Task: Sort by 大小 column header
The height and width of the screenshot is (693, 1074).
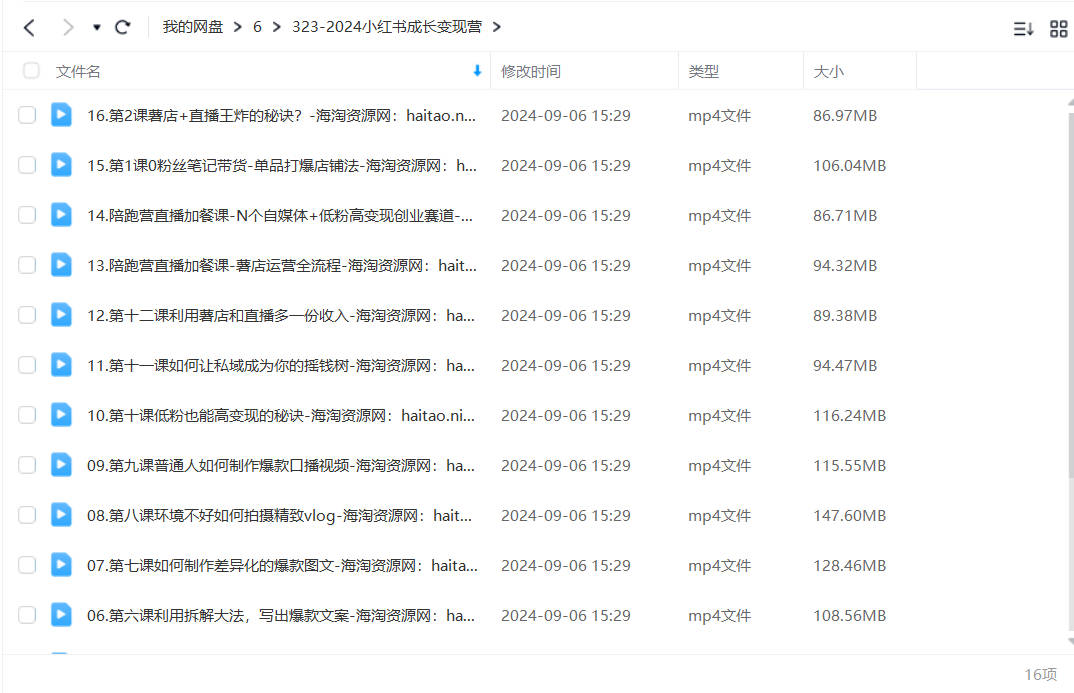Action: tap(828, 71)
